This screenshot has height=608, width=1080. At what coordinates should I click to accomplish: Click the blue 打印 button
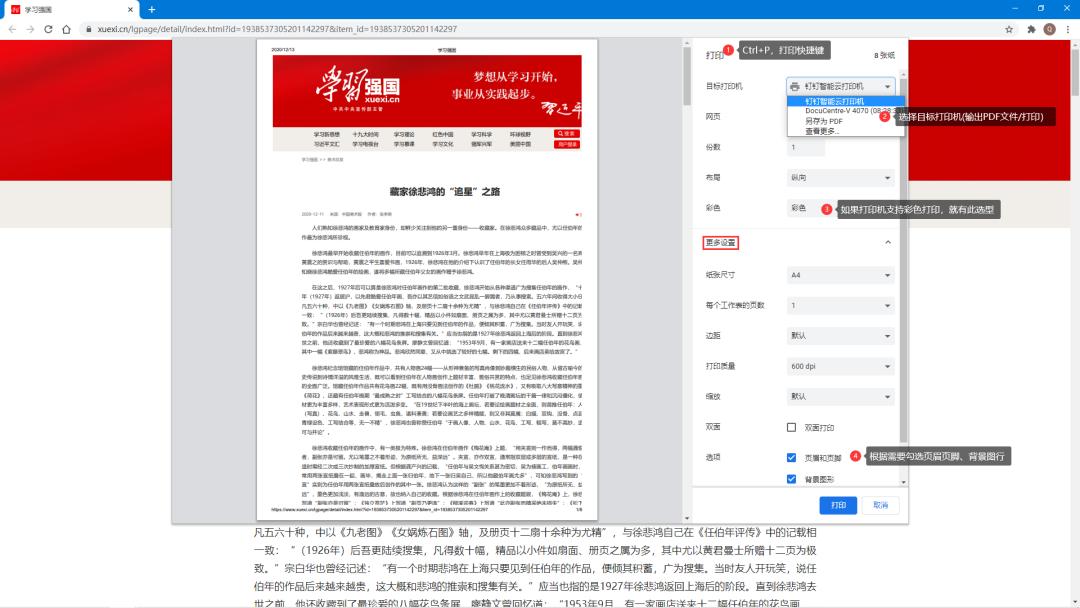click(x=837, y=505)
